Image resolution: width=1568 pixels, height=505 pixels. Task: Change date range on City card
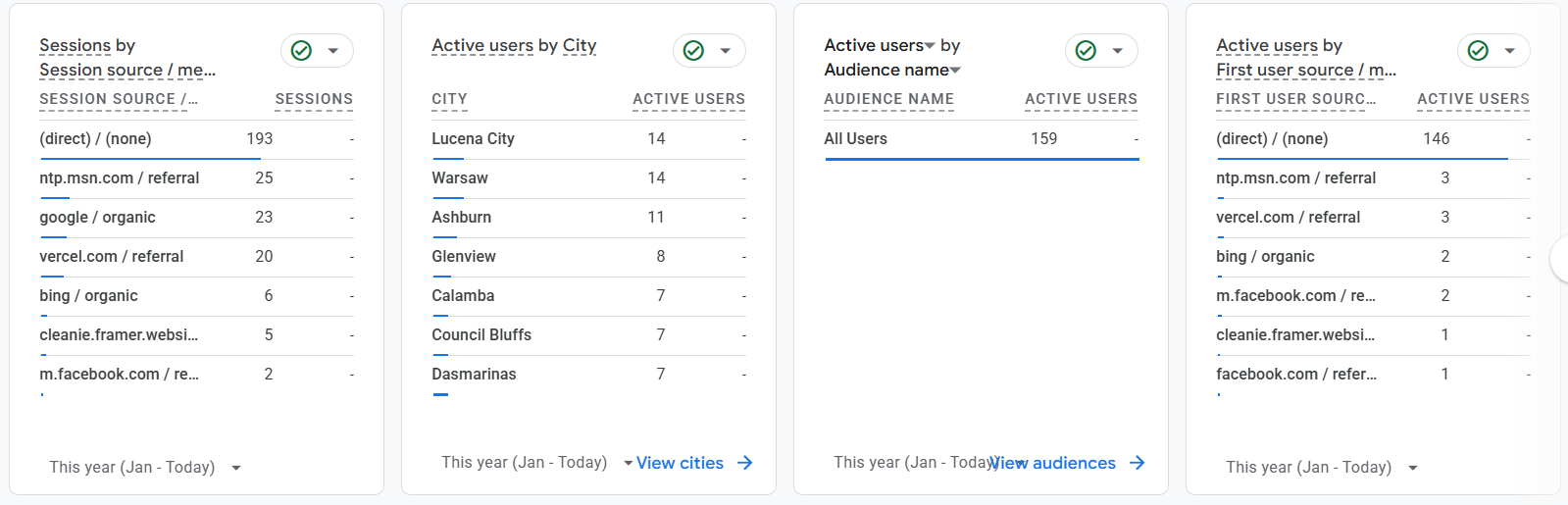[536, 463]
